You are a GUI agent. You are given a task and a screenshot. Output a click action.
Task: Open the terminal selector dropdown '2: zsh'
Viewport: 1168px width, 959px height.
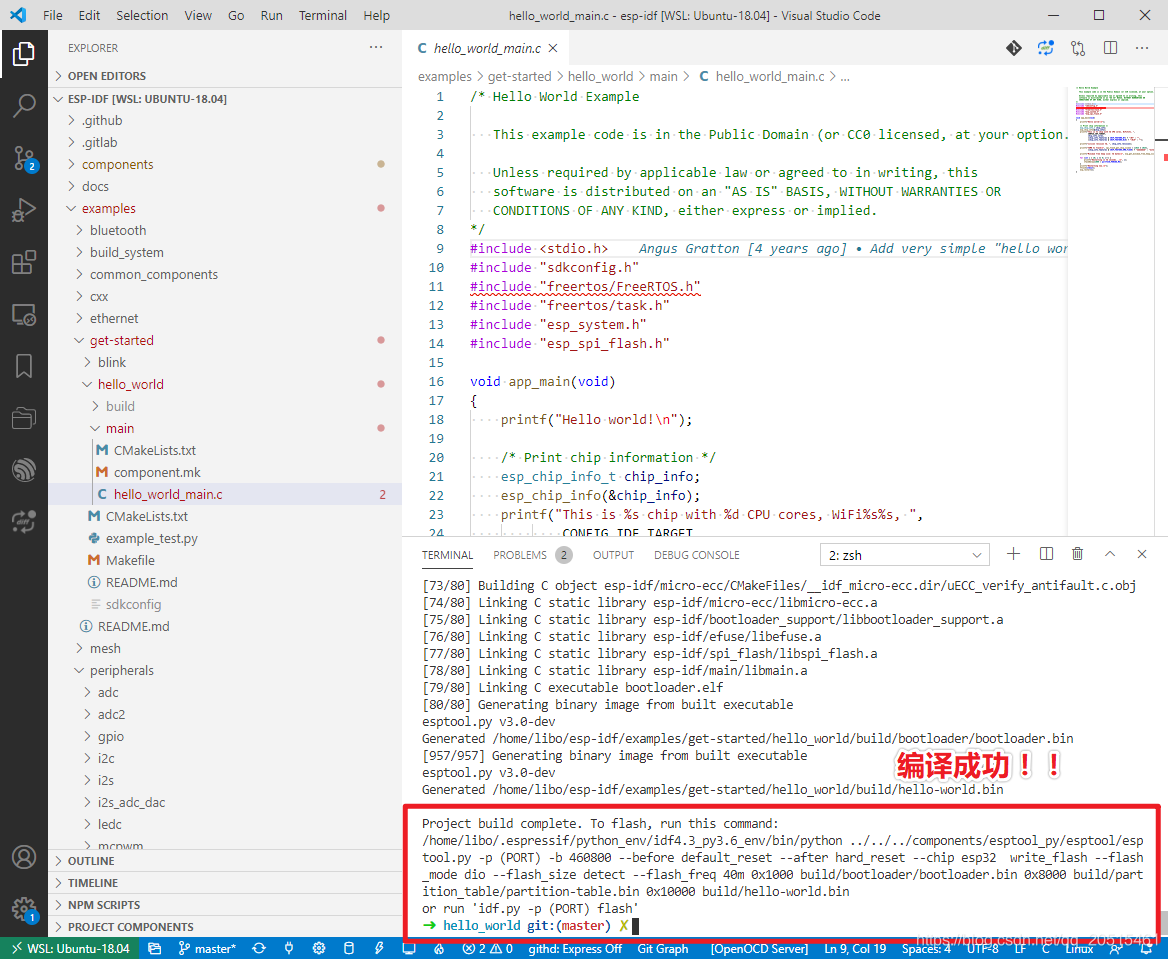904,555
